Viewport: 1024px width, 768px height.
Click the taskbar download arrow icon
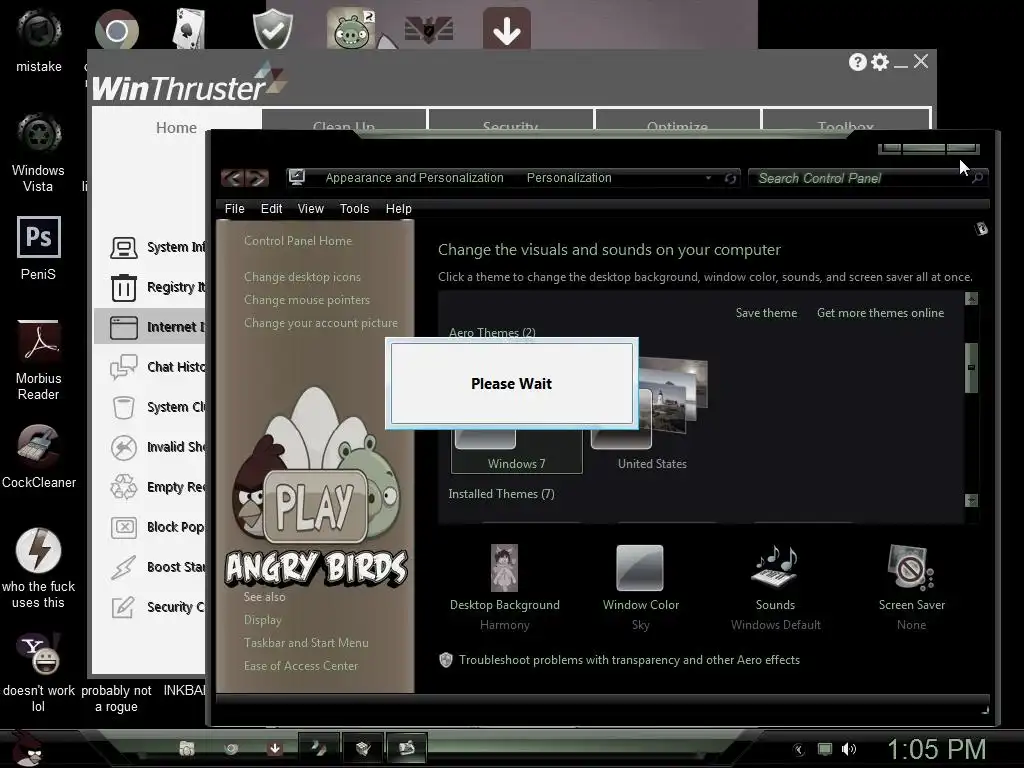[x=275, y=748]
